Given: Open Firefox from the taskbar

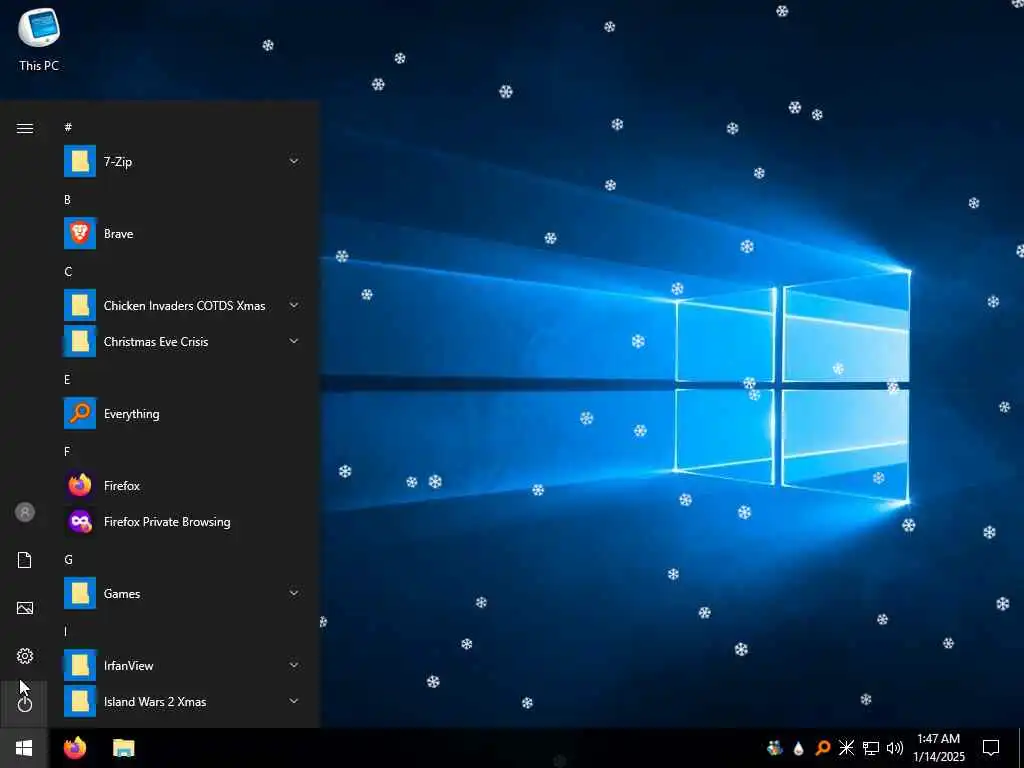Looking at the screenshot, I should click(75, 748).
